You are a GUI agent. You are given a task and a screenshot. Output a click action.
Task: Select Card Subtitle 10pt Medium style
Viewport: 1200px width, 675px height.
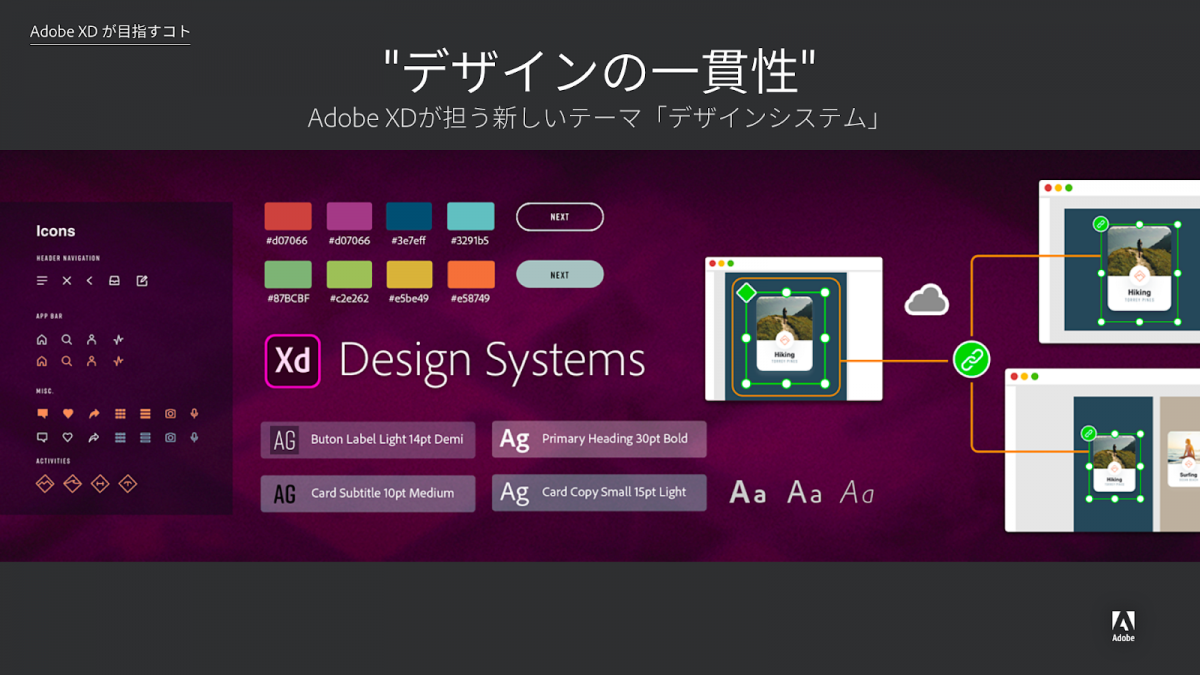coord(368,493)
